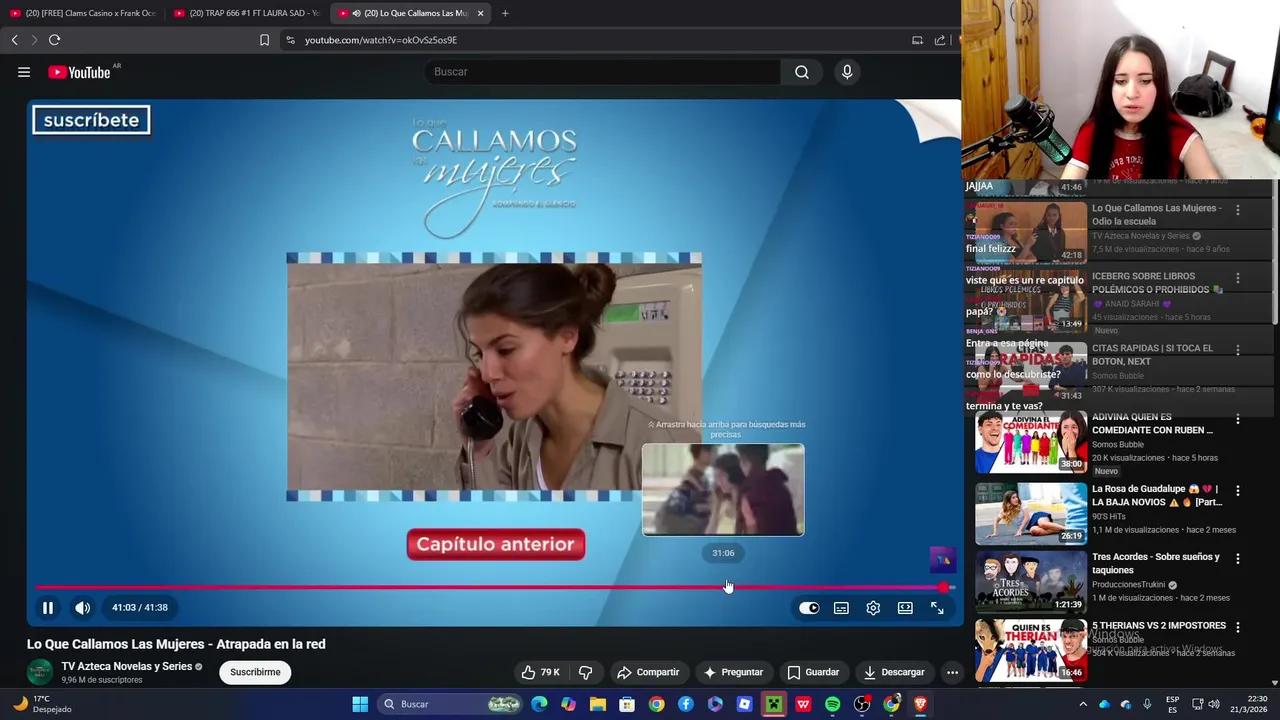Click the Descargar download button
This screenshot has width=1280, height=720.
pos(894,672)
